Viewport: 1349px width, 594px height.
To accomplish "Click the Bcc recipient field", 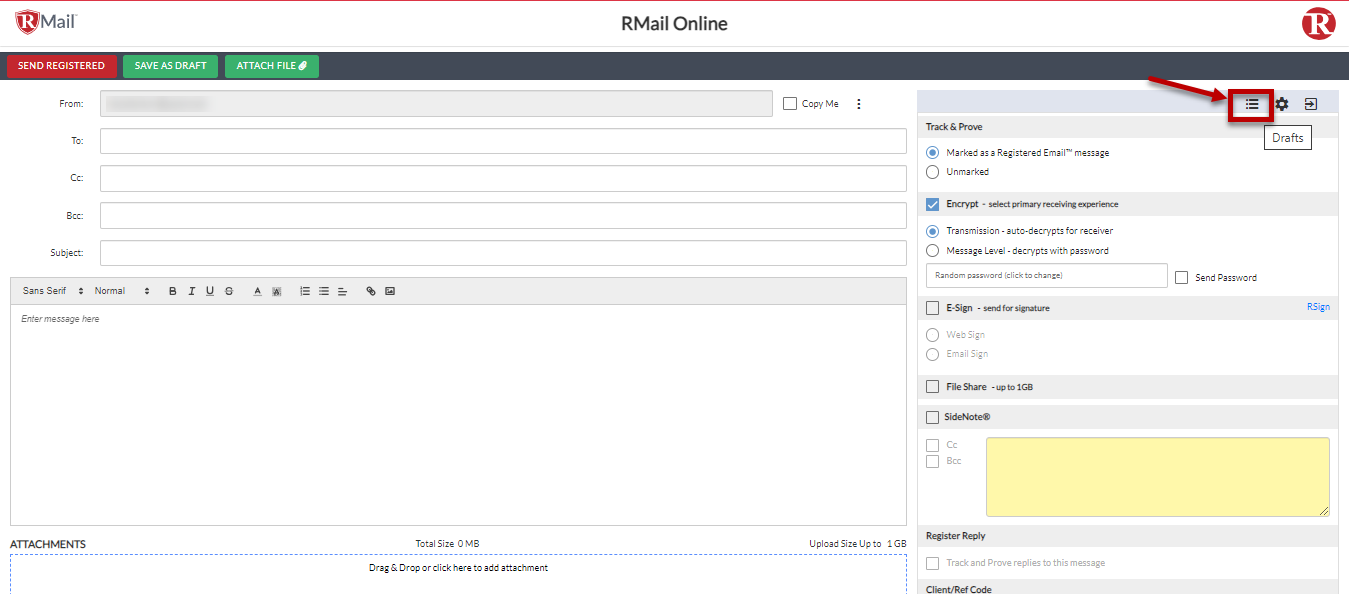I will (x=503, y=215).
